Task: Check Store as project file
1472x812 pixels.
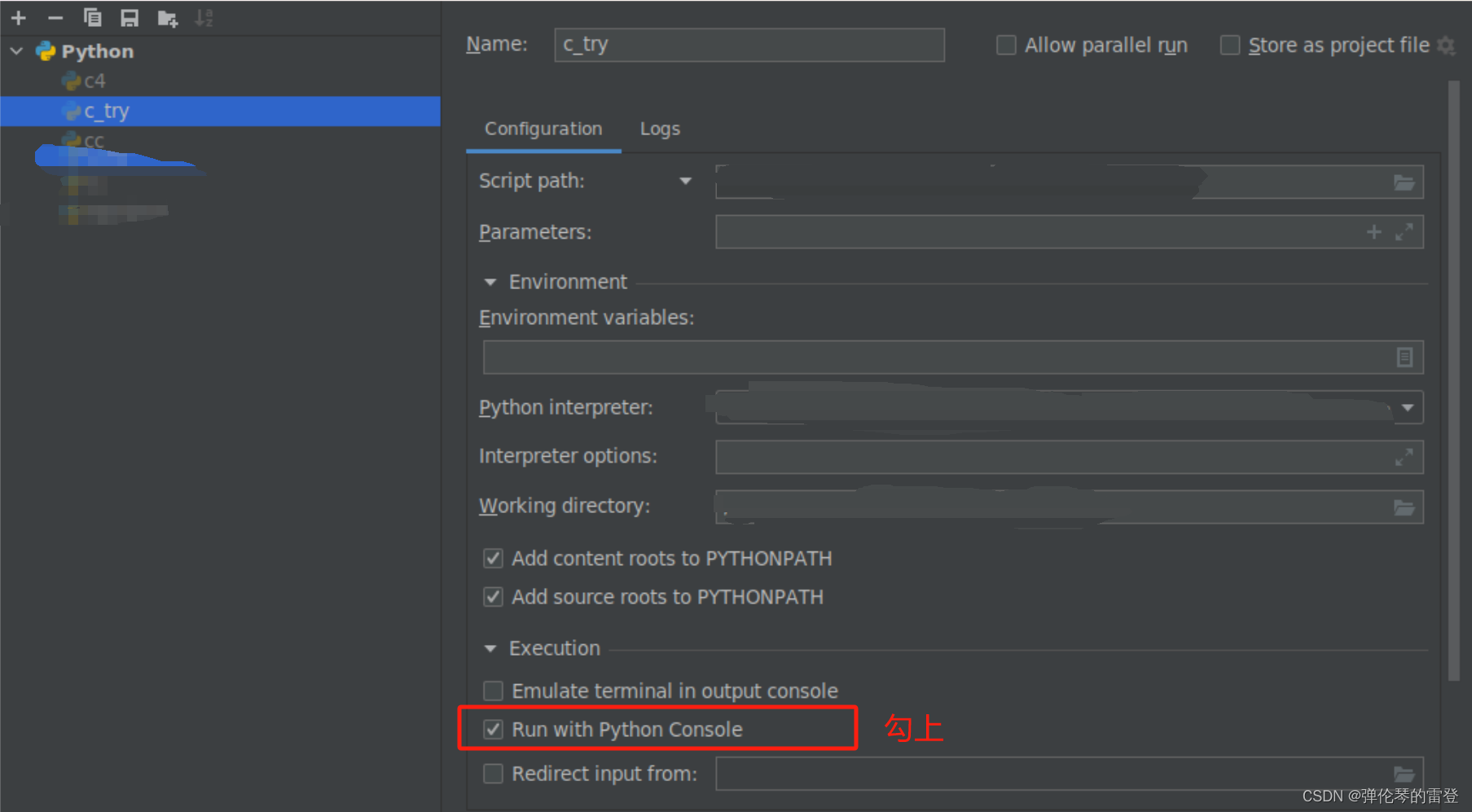Action: pos(1229,45)
